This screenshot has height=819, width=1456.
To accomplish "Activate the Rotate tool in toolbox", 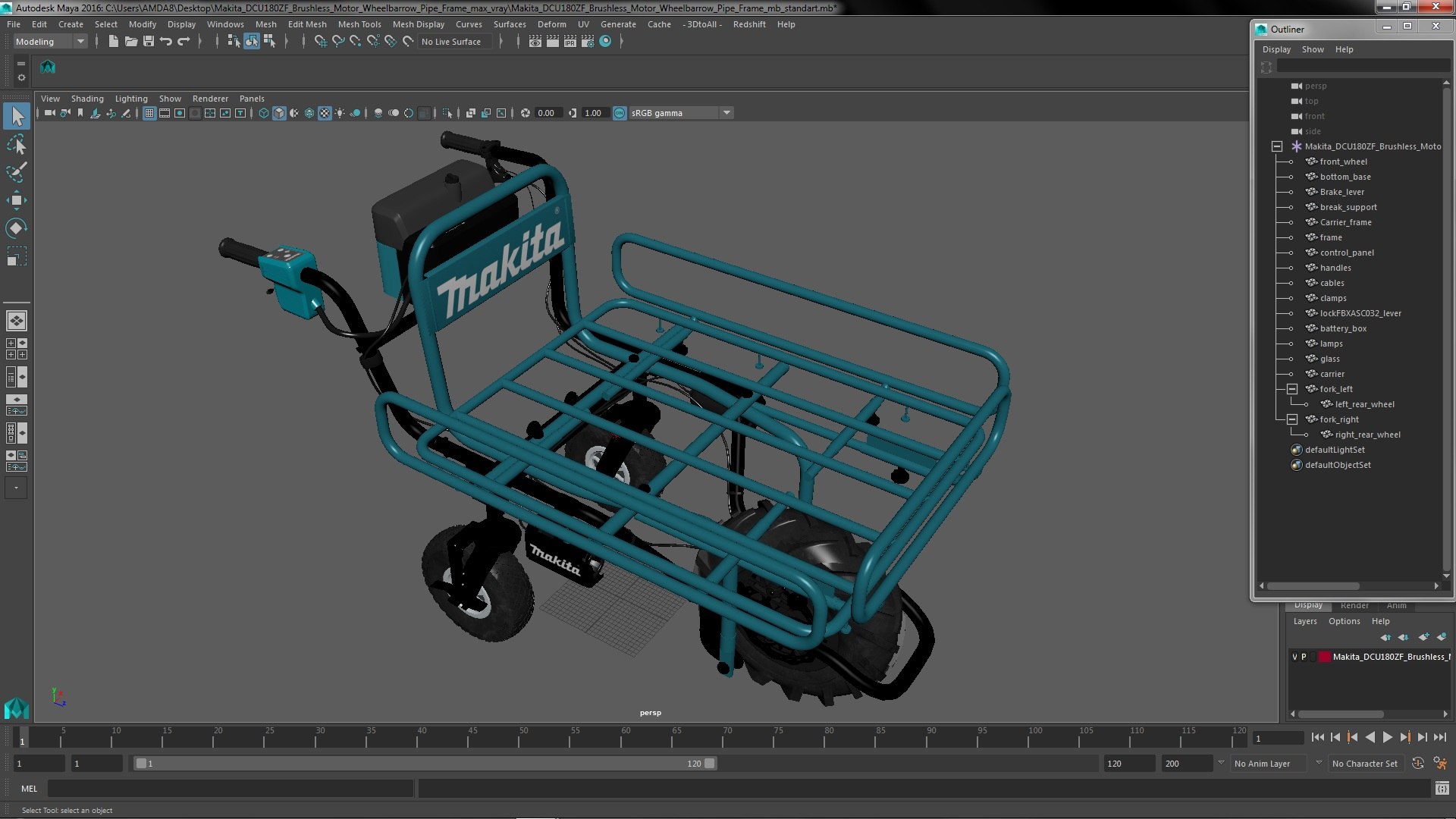I will 16,228.
